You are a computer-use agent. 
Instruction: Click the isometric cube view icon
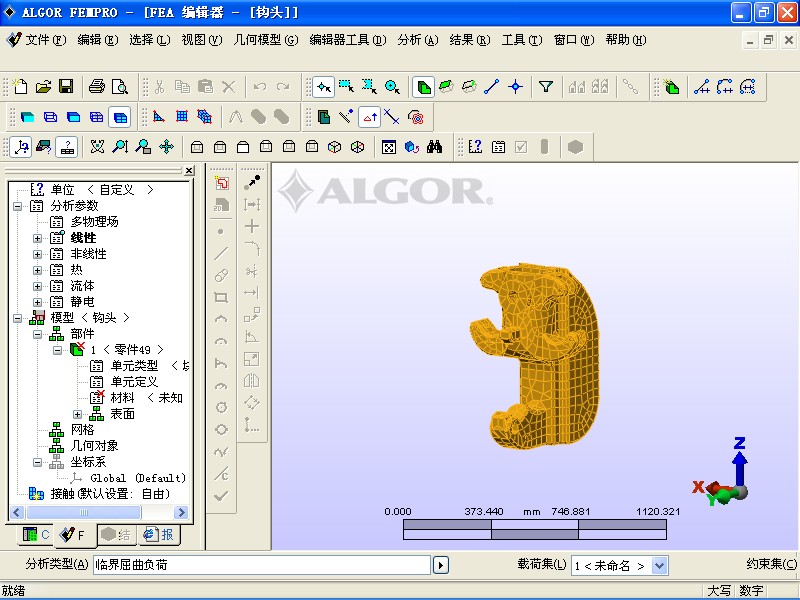click(334, 147)
